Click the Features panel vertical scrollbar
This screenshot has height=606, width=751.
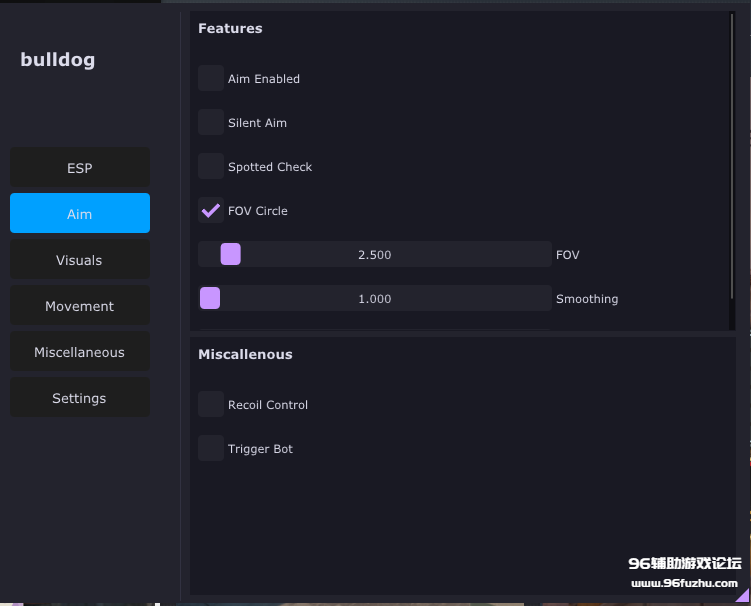(732, 170)
